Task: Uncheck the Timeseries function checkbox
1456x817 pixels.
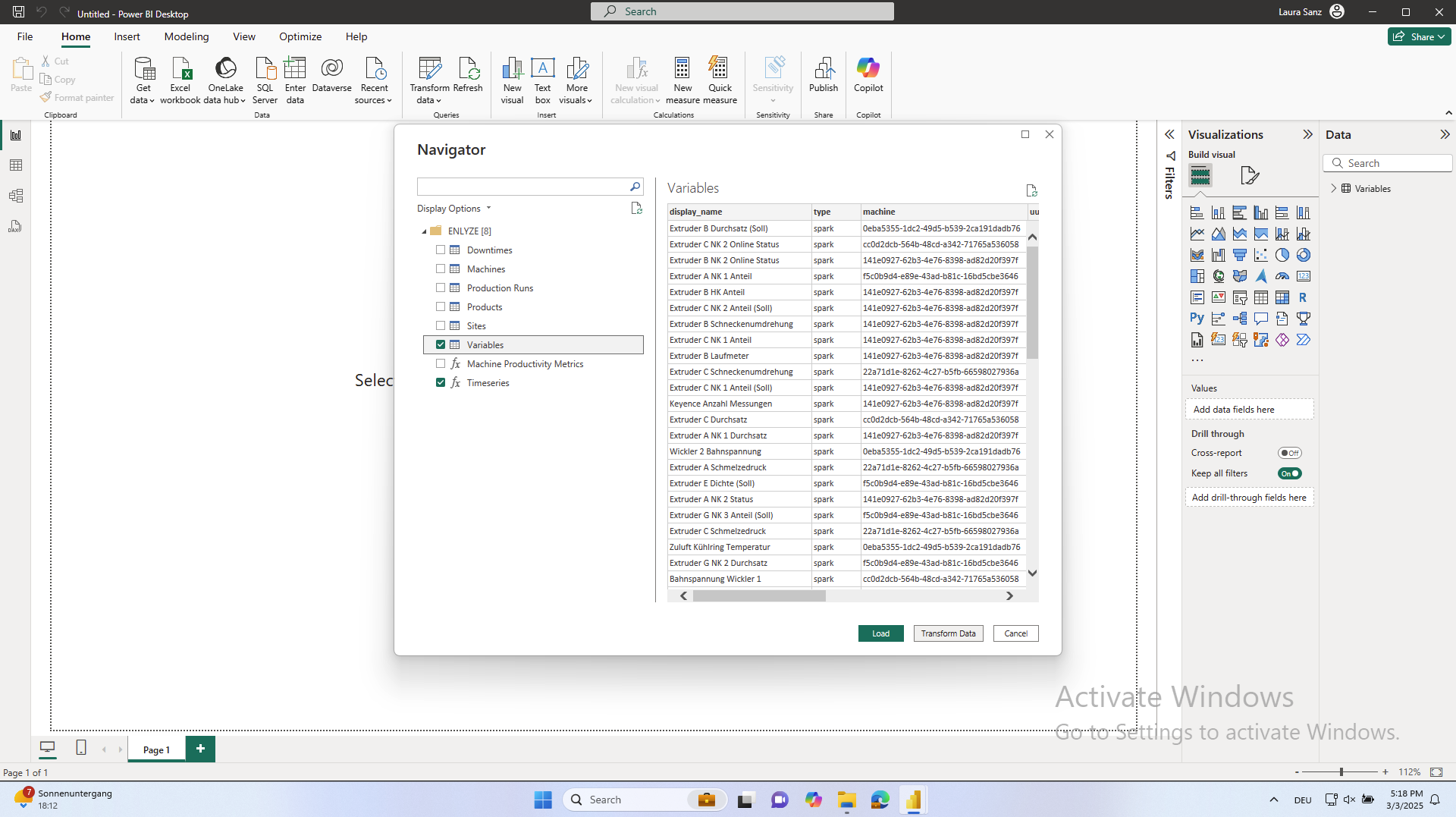Action: click(441, 382)
